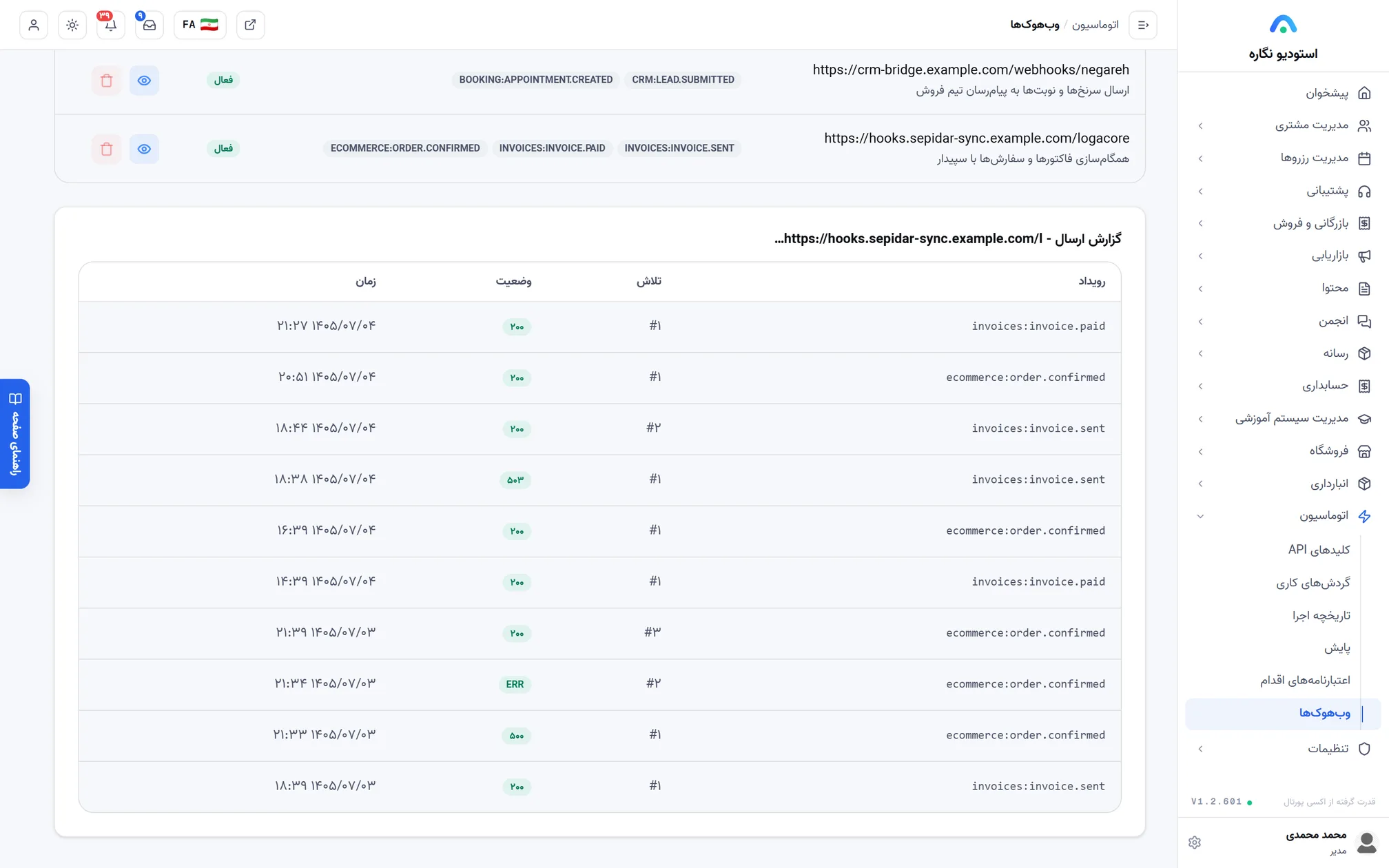Screen dimensions: 1389x868
Task: Open the user profile icon in header
Action: pos(34,25)
